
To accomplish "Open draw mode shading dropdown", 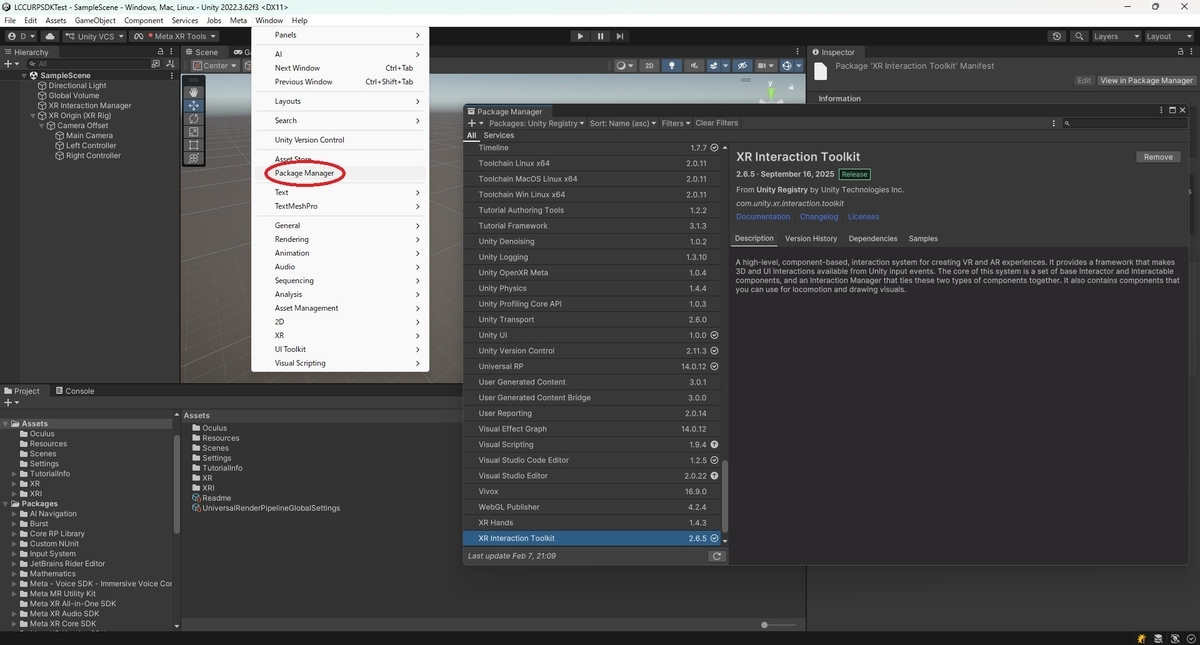I will pos(625,66).
